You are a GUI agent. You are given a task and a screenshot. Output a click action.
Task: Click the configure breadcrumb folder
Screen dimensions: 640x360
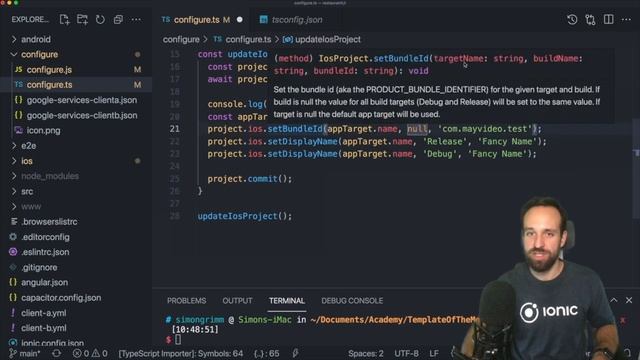tap(181, 40)
